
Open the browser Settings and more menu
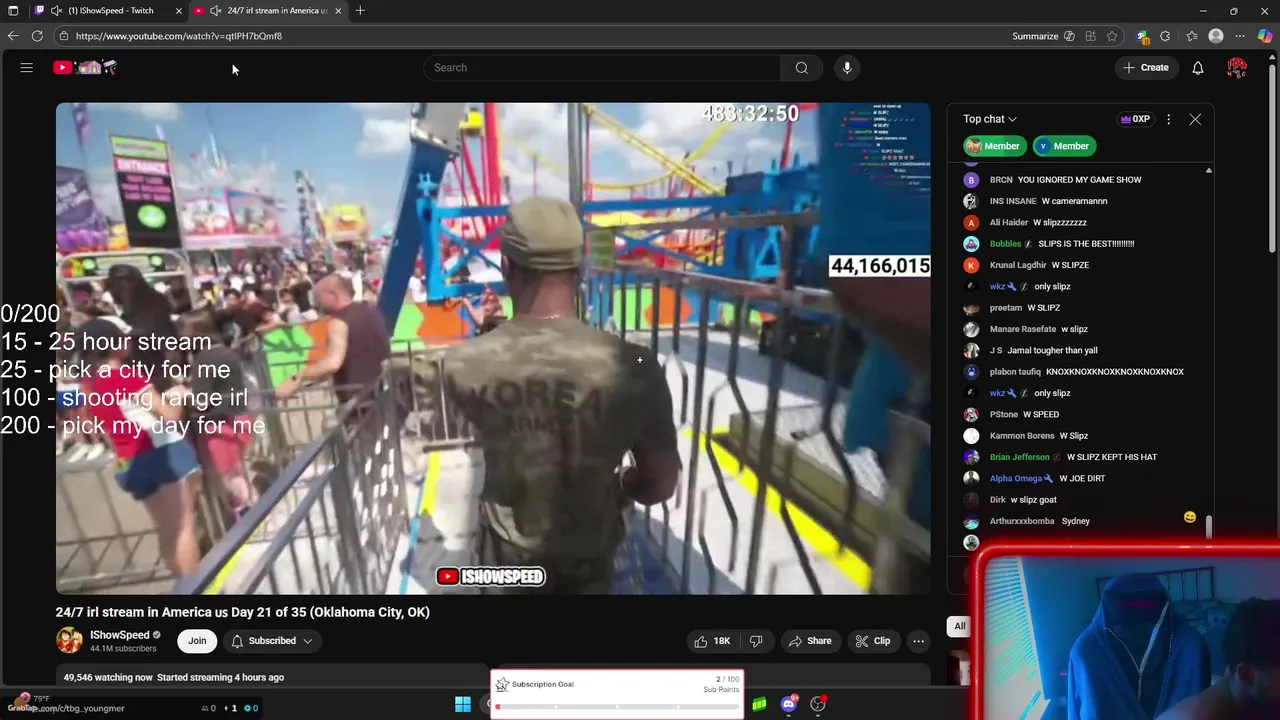coord(1241,36)
